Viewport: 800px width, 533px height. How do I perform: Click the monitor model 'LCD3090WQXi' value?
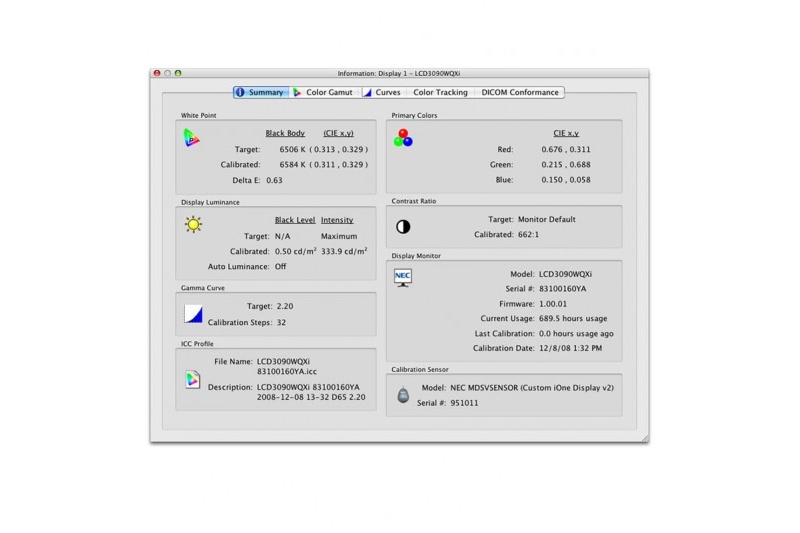565,274
